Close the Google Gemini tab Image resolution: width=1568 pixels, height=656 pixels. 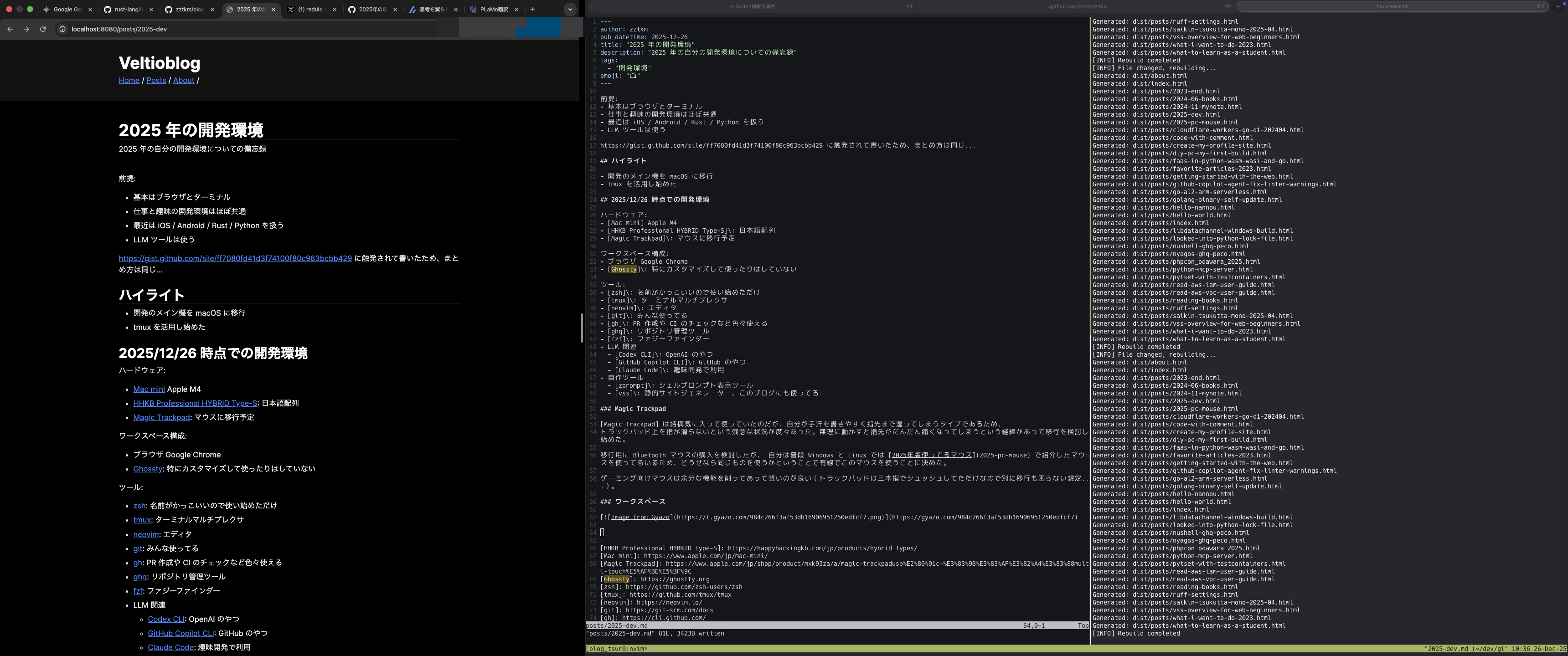pos(90,10)
